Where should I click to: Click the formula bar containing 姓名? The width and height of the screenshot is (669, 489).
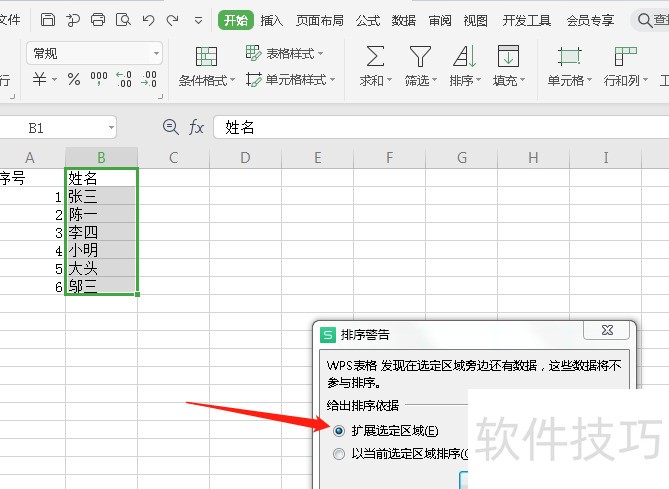click(x=441, y=127)
